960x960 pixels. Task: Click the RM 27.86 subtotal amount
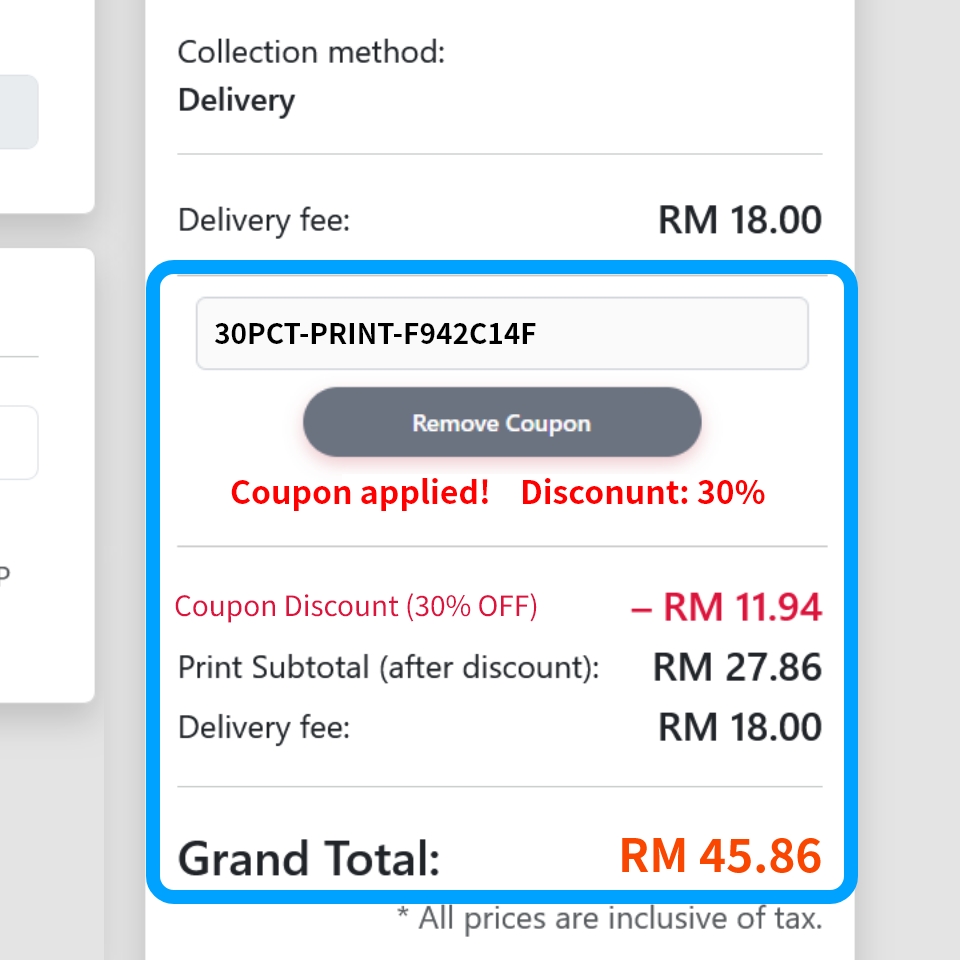click(737, 667)
